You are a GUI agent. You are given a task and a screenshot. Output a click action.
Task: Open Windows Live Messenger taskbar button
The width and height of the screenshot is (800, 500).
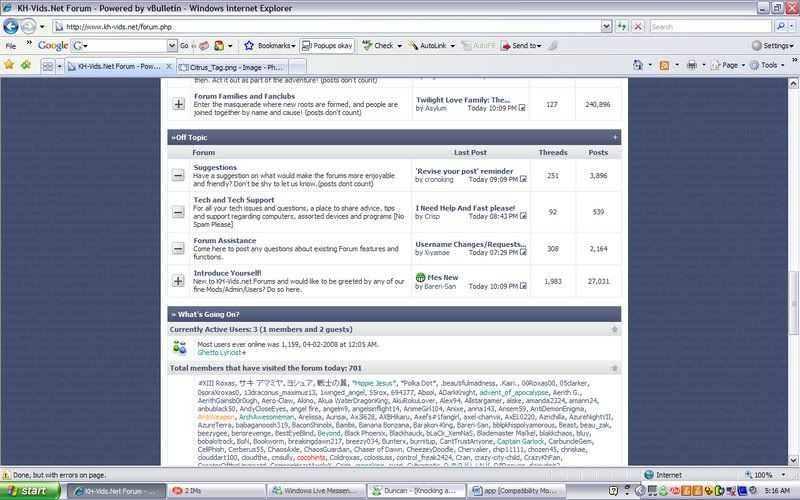316,491
